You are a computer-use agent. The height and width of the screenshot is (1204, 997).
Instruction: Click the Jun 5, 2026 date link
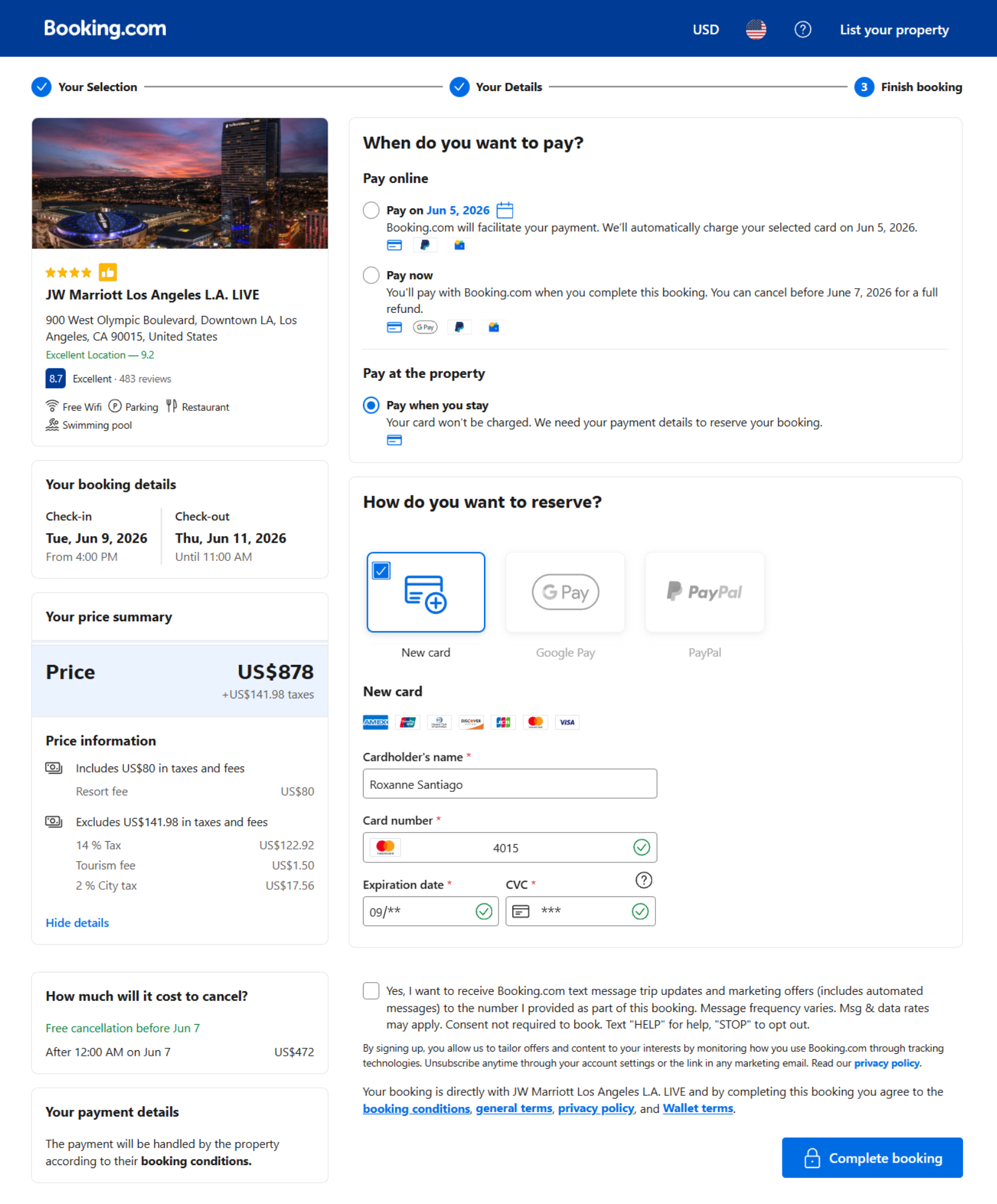coord(458,210)
